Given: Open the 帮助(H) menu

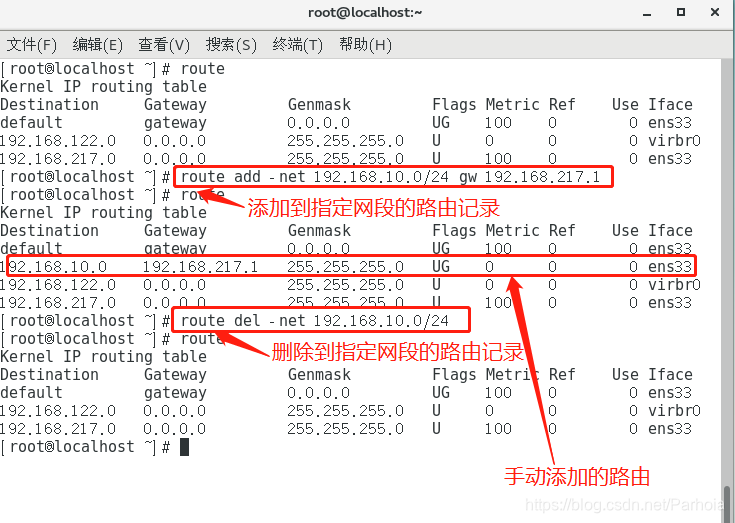Looking at the screenshot, I should [x=365, y=45].
